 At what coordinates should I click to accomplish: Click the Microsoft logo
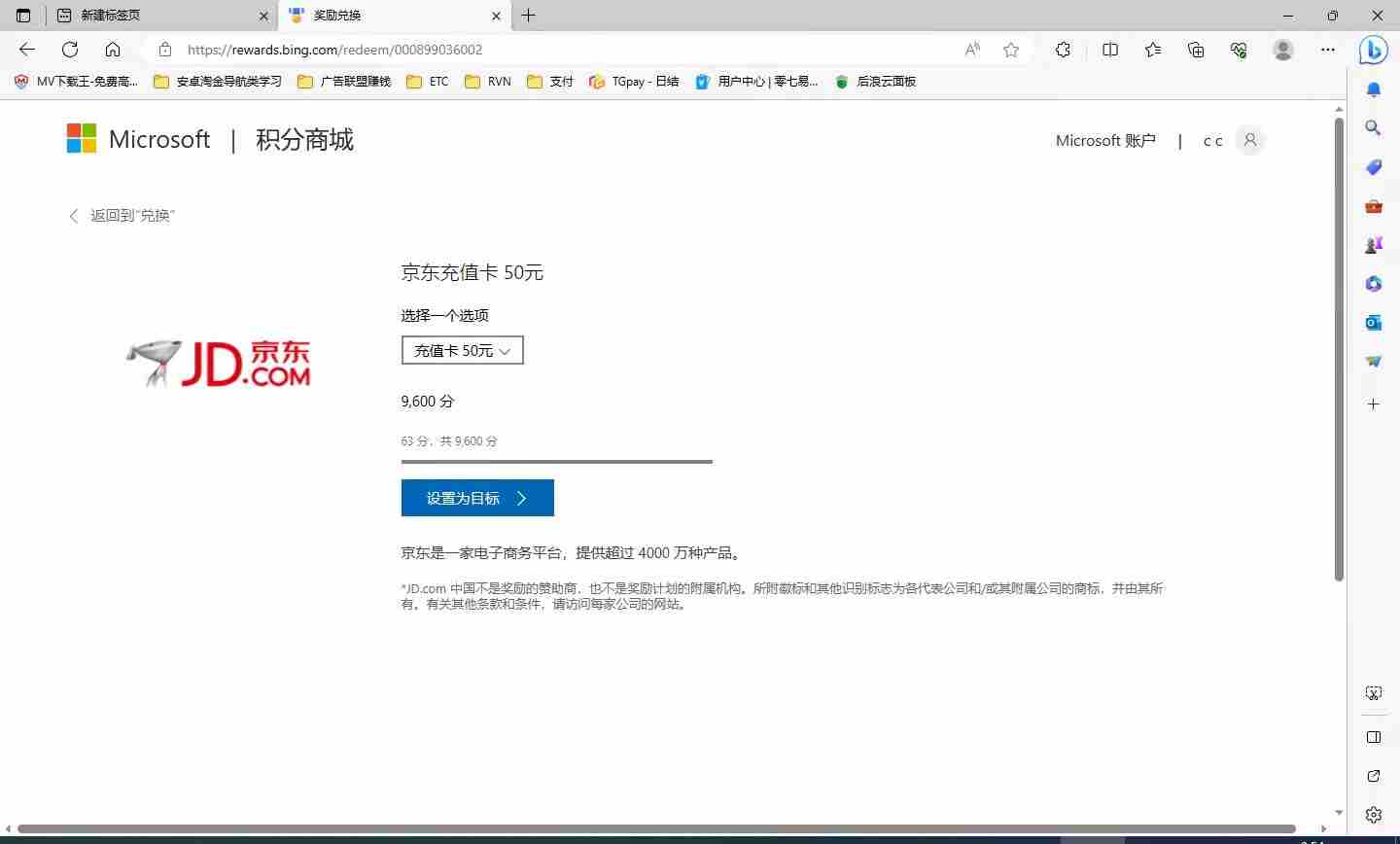tap(138, 139)
